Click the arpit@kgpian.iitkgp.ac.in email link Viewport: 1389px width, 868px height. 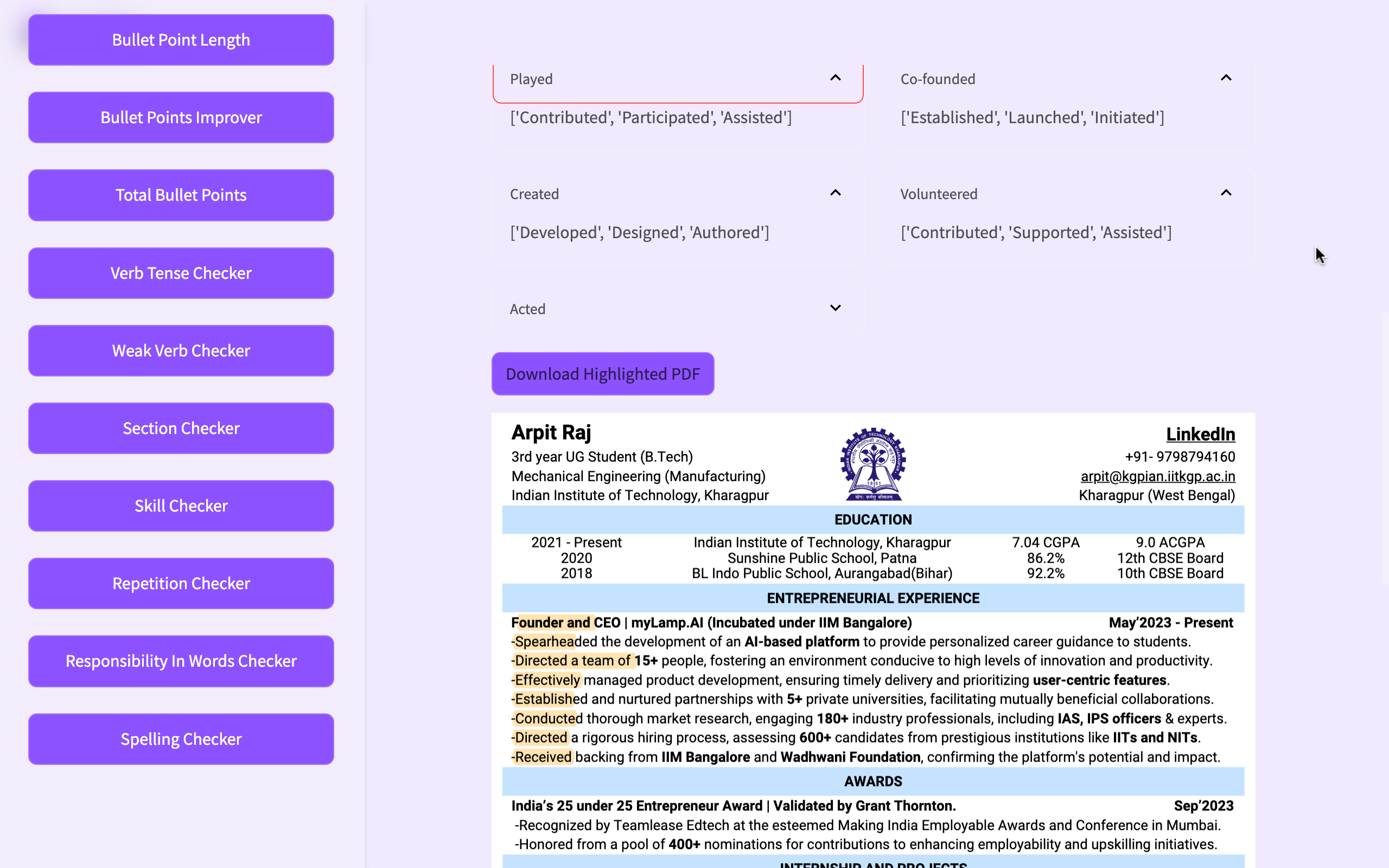click(x=1157, y=476)
